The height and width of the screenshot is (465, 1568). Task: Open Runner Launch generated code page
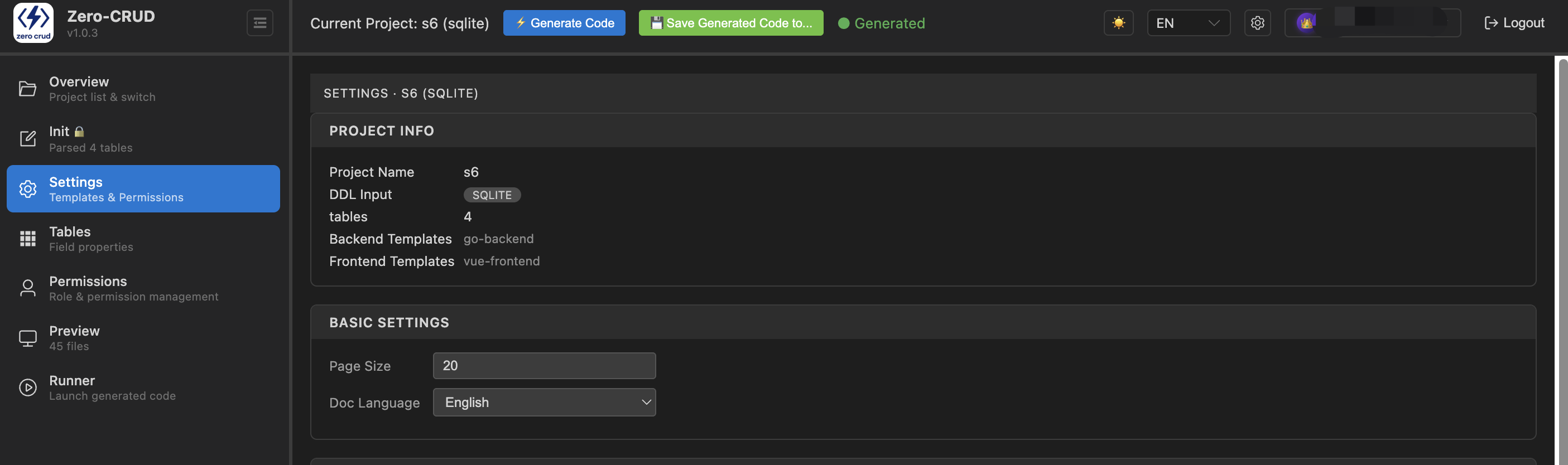click(x=143, y=388)
